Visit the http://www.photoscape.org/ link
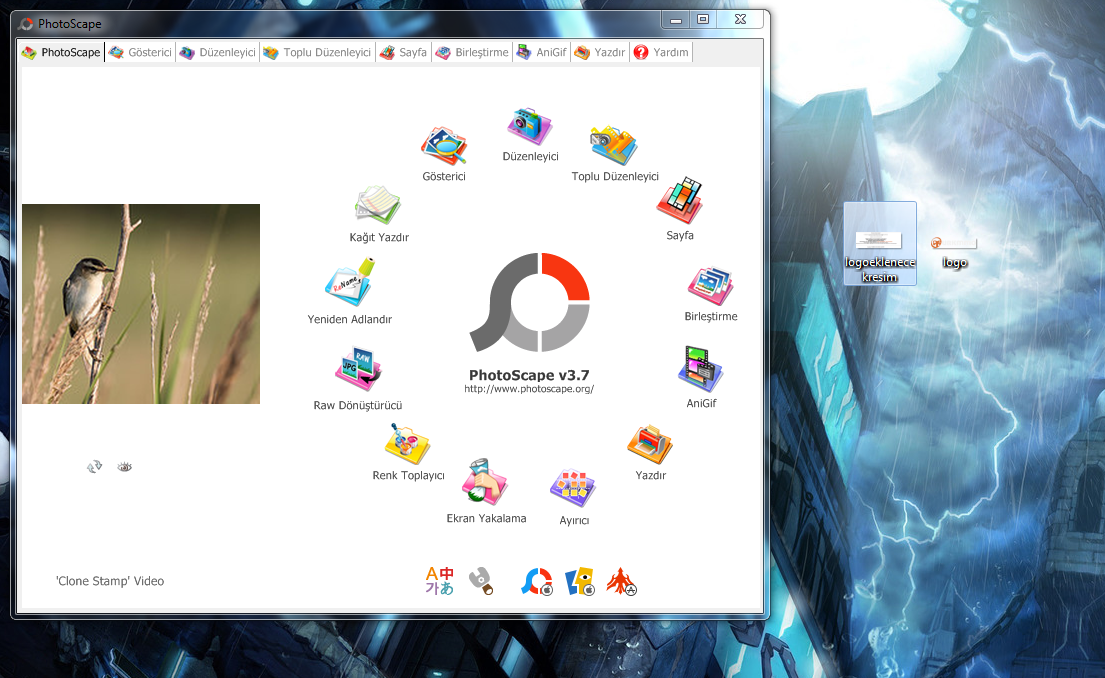Screen dimensions: 1105x678 (x=529, y=389)
